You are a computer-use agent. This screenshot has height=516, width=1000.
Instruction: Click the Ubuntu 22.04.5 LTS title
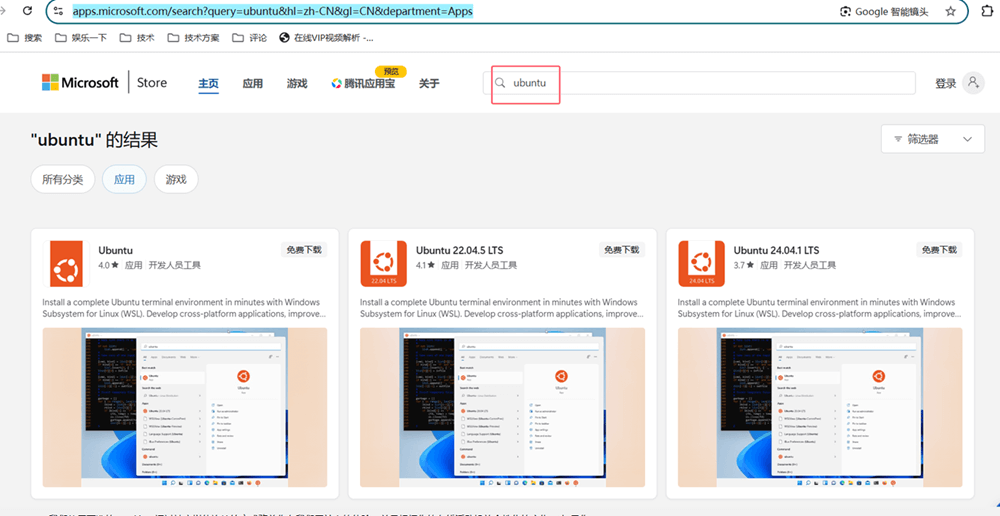click(x=459, y=250)
